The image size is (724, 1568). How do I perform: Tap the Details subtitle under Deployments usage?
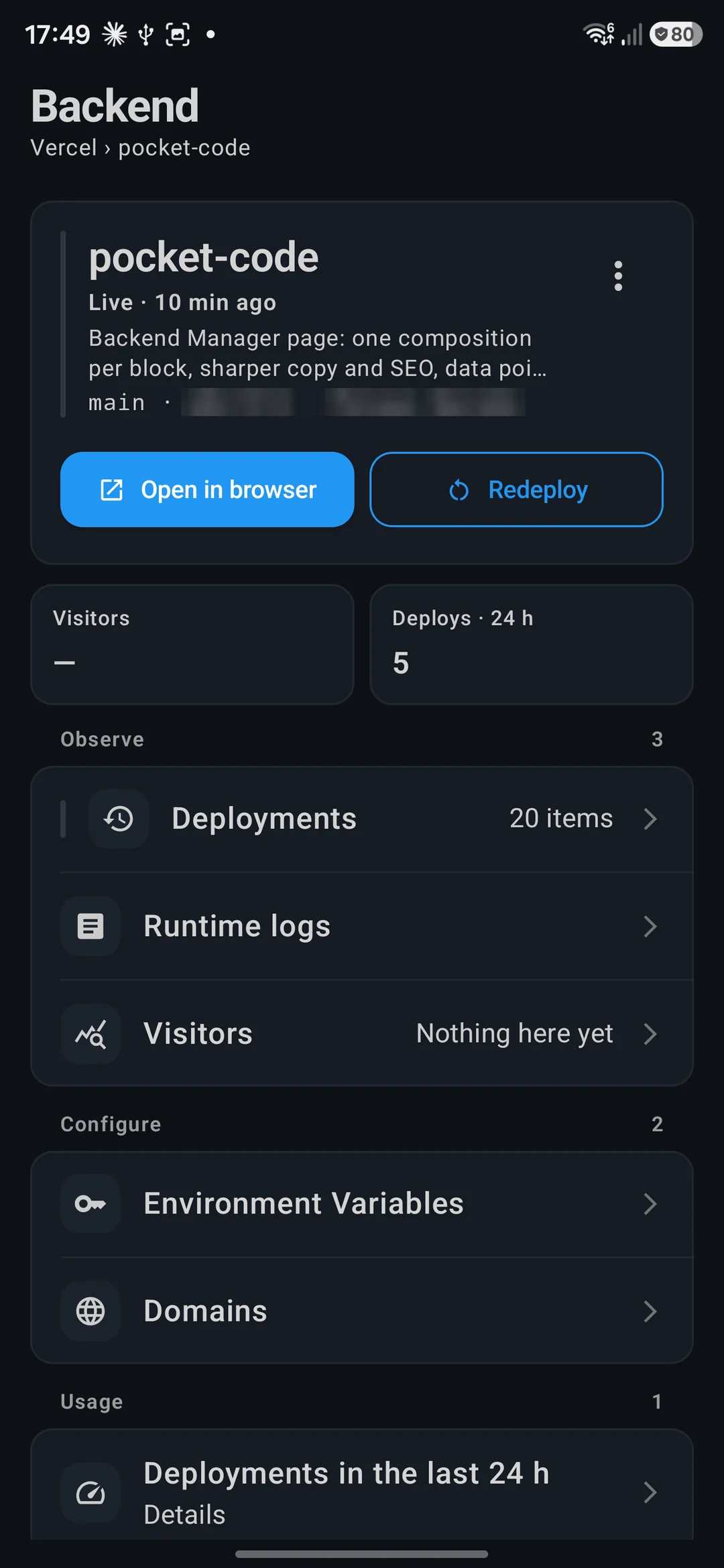(184, 1514)
